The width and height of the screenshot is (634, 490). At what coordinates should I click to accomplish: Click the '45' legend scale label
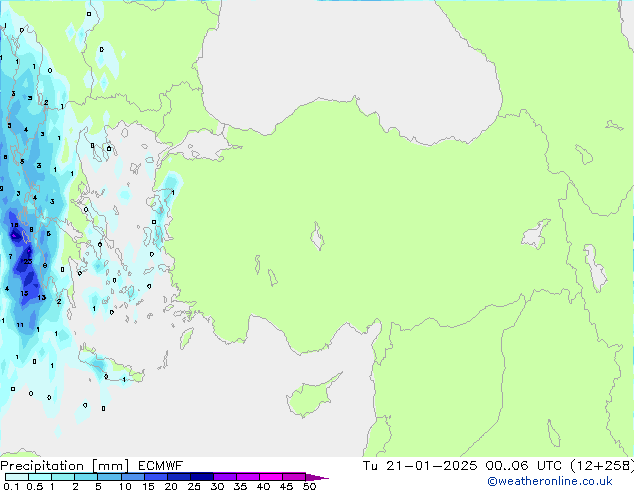[286, 486]
